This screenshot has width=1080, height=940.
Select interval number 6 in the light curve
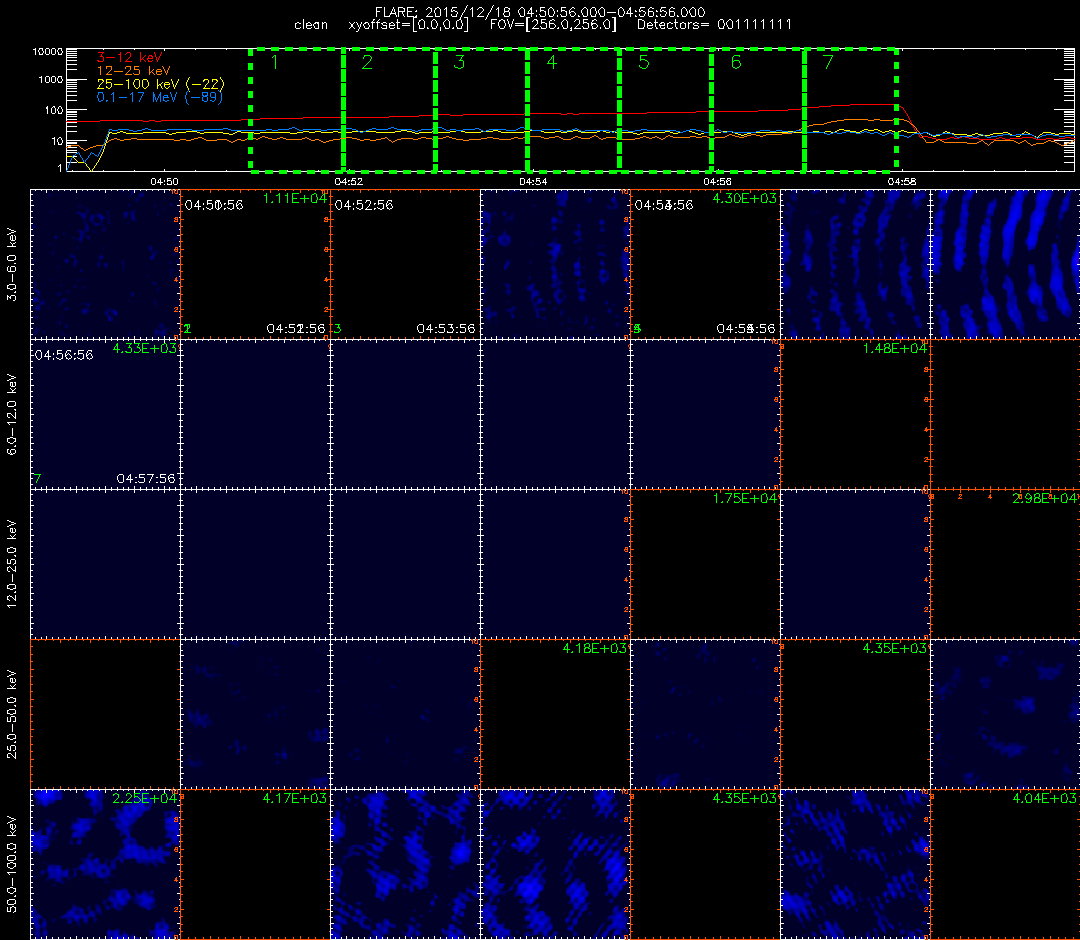(736, 63)
